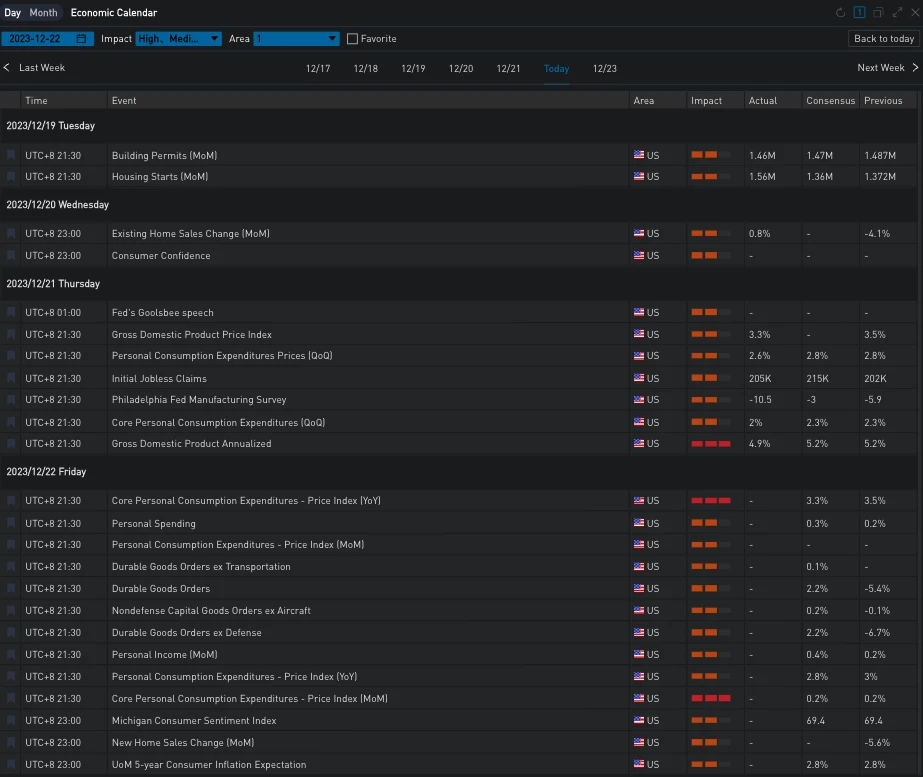Click the refresh icon in the title bar
The height and width of the screenshot is (777, 923).
(x=841, y=13)
